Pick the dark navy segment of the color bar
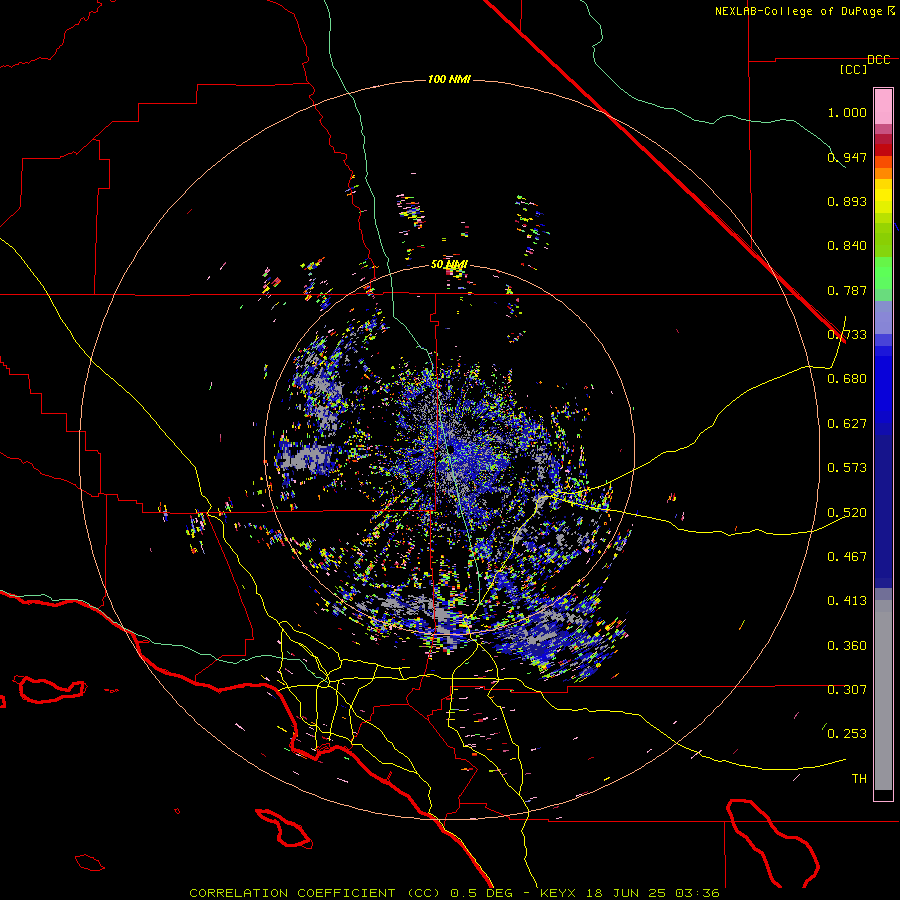 883,511
